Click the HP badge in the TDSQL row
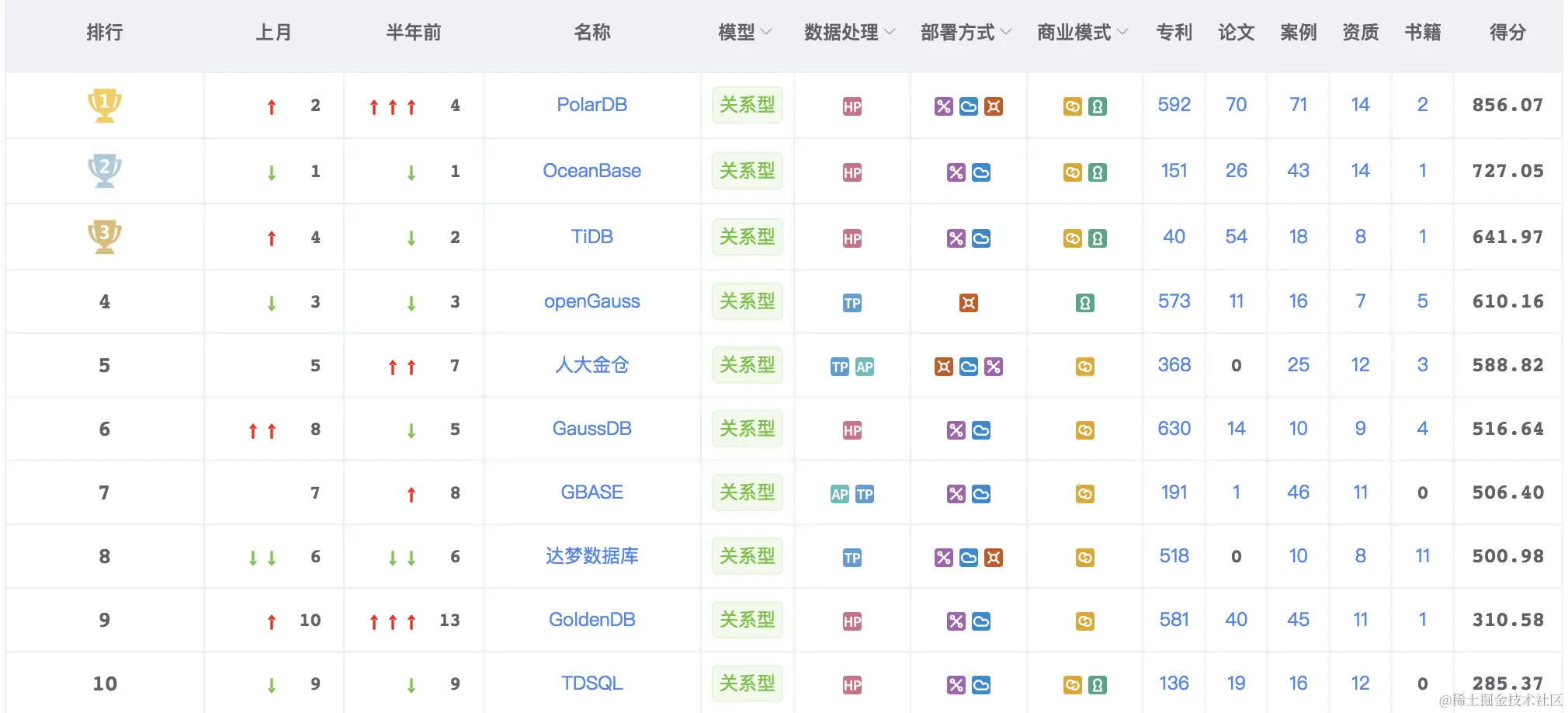This screenshot has height=713, width=1568. click(852, 685)
